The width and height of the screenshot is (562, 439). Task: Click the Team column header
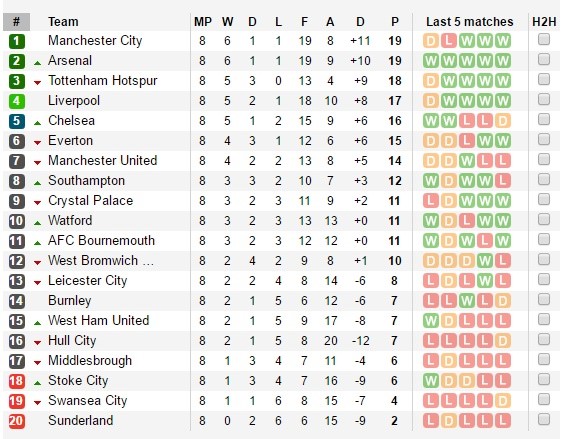pos(63,22)
